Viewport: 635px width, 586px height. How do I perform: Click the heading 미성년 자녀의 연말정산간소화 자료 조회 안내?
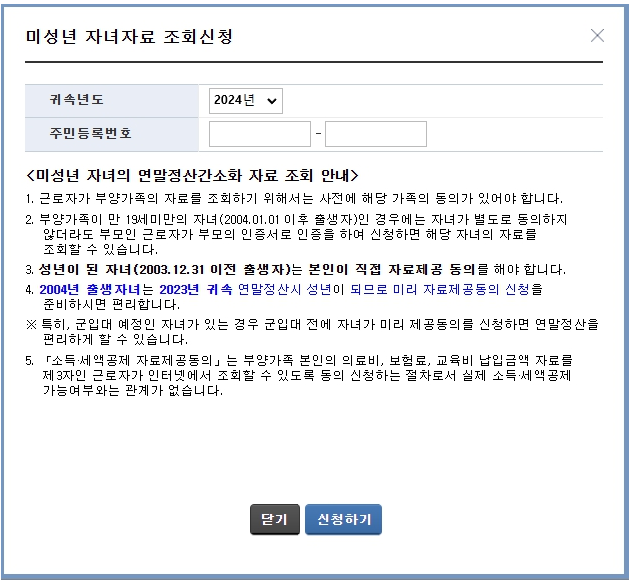192,175
